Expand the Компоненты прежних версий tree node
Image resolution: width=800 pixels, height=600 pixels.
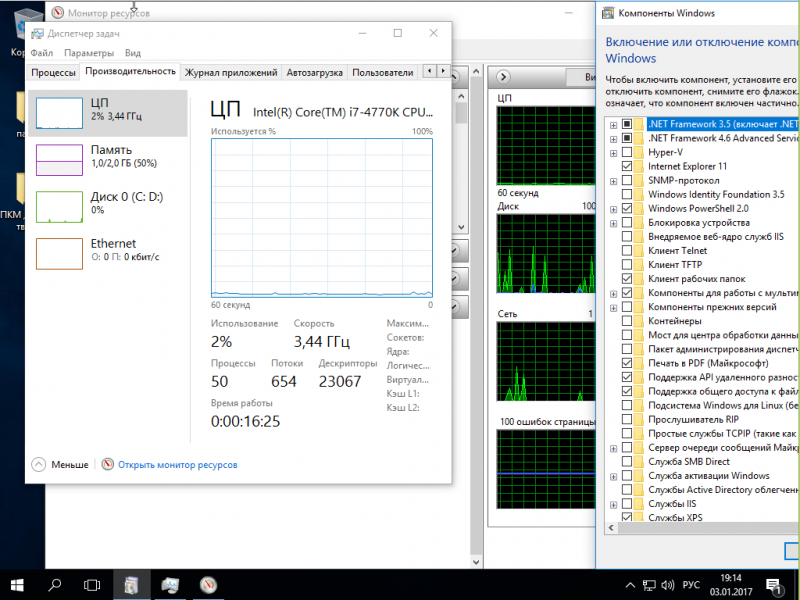[x=613, y=307]
